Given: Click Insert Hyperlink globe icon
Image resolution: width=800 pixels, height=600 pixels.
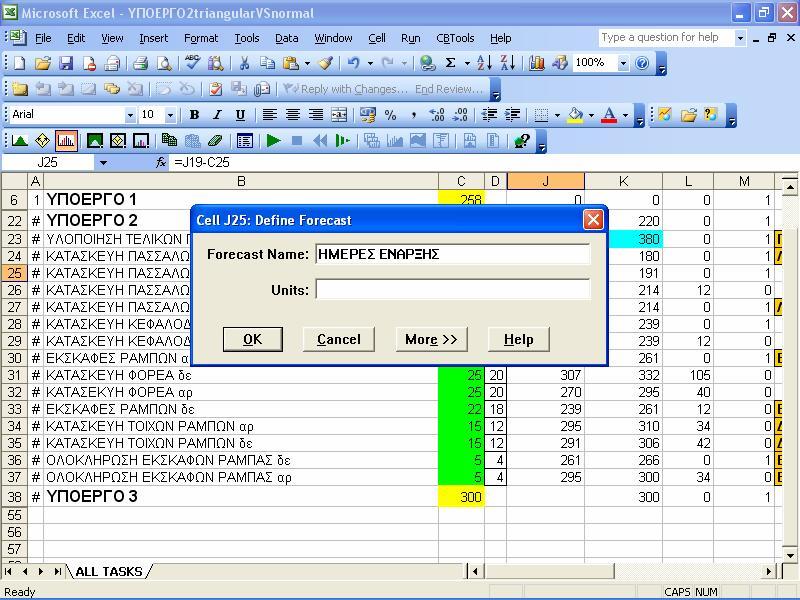Looking at the screenshot, I should pos(427,63).
